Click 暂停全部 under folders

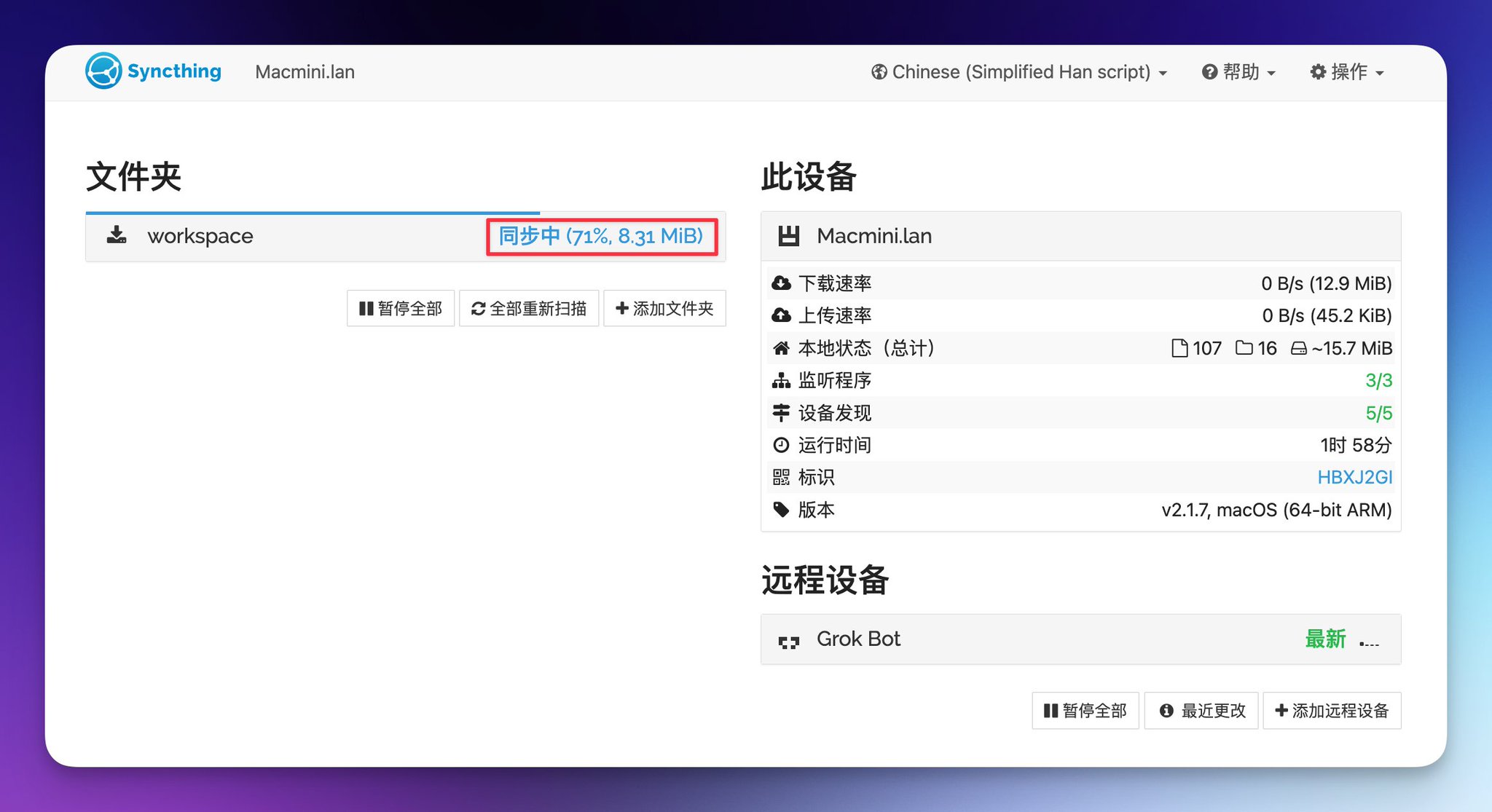pyautogui.click(x=401, y=308)
